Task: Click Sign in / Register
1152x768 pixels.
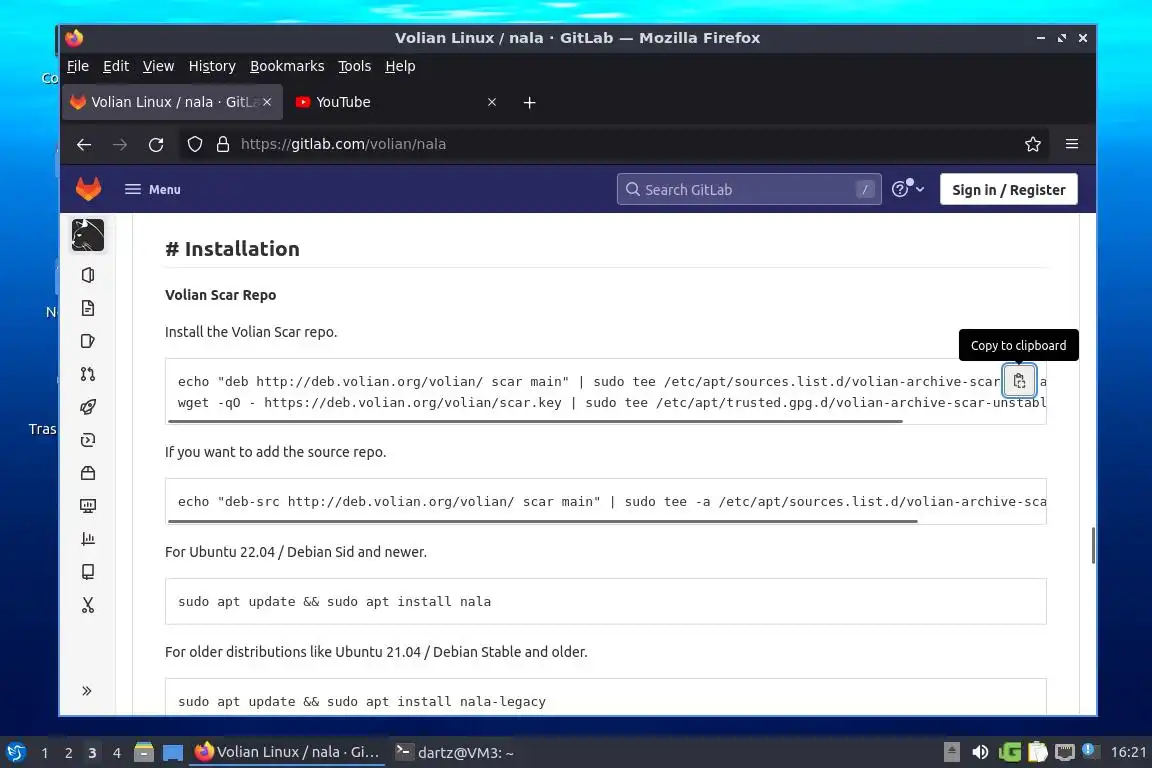Action: click(1008, 190)
